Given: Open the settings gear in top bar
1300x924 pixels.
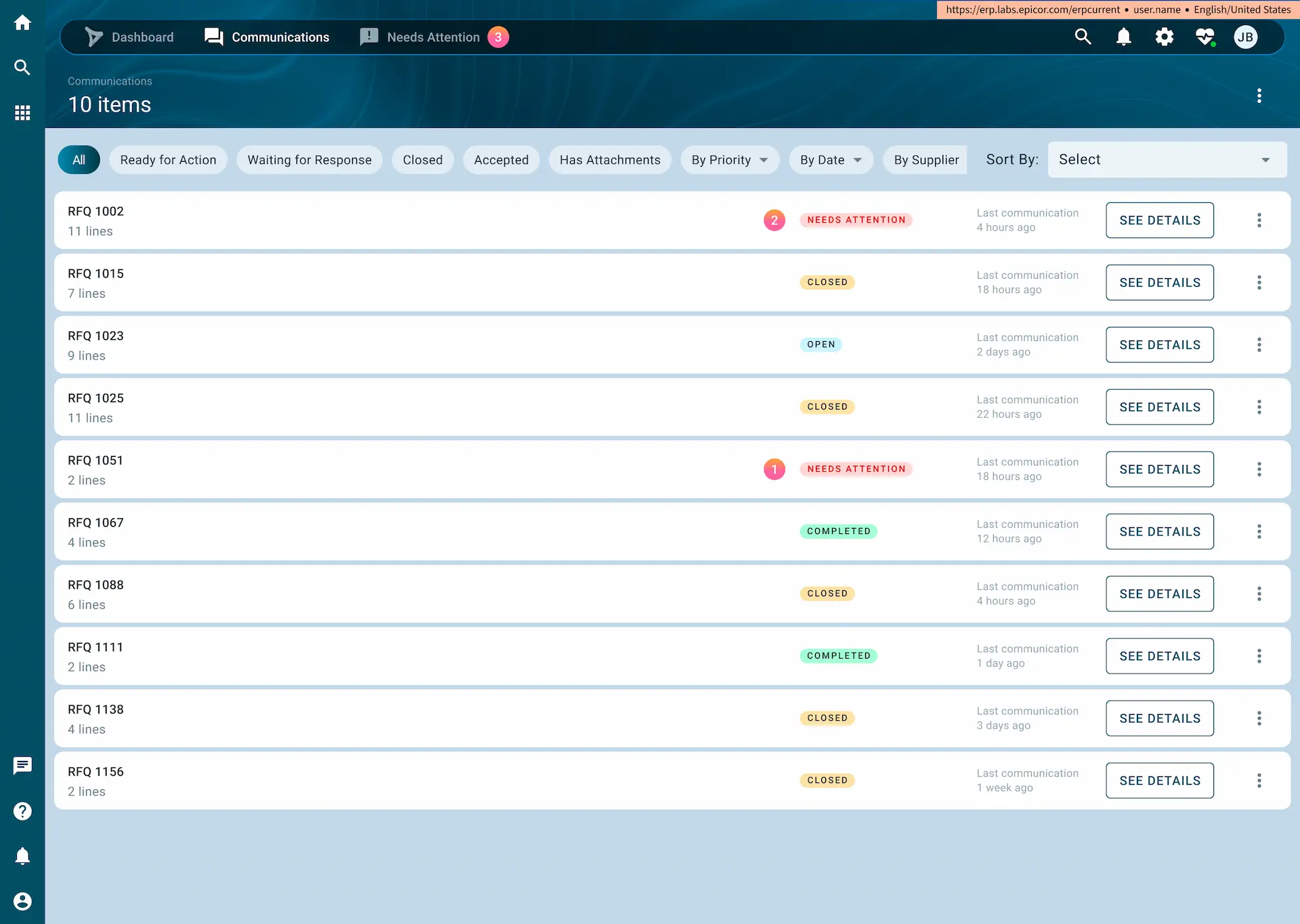Looking at the screenshot, I should [1165, 37].
